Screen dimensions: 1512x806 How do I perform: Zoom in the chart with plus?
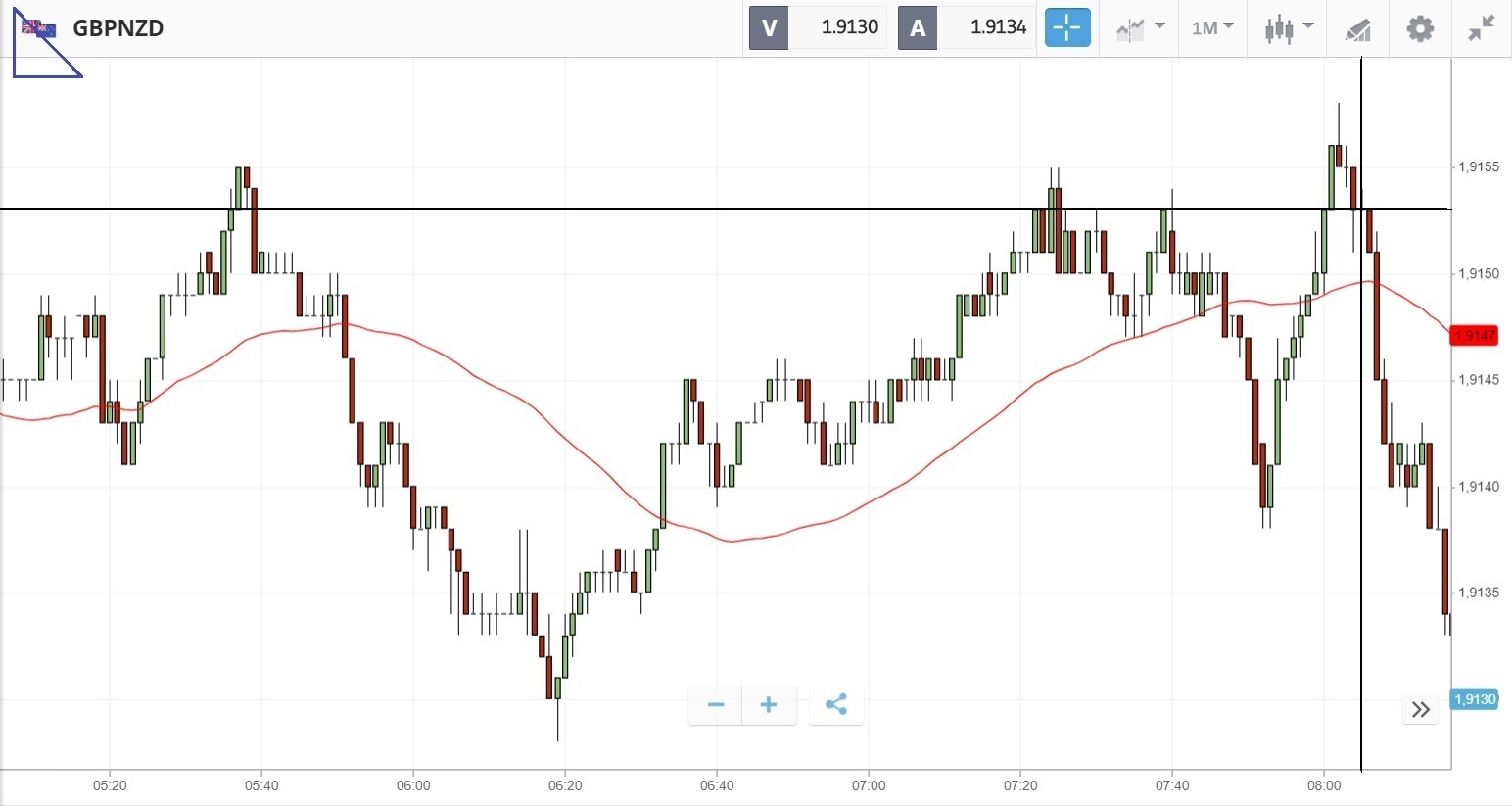769,705
